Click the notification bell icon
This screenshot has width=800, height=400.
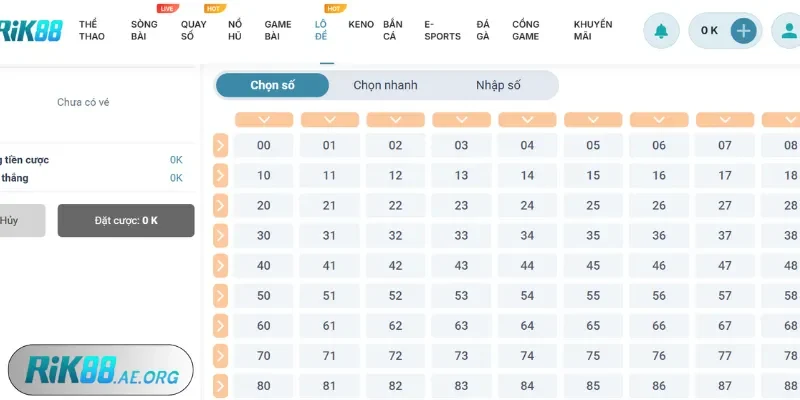tap(660, 31)
